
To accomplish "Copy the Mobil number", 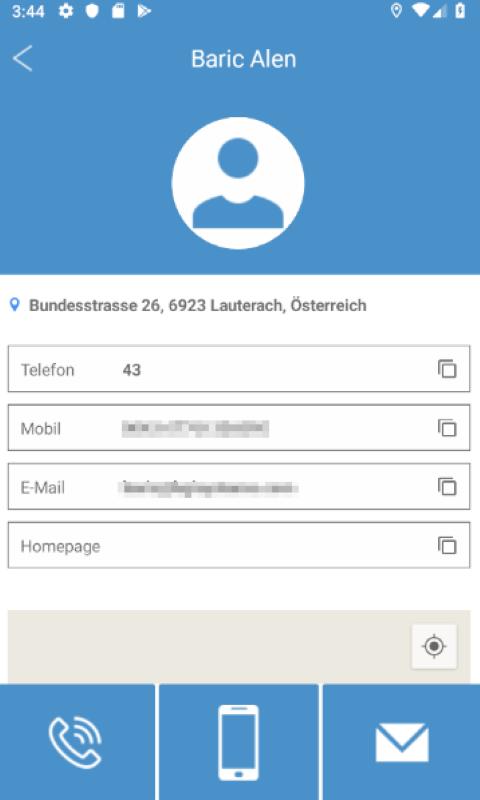I will click(447, 428).
